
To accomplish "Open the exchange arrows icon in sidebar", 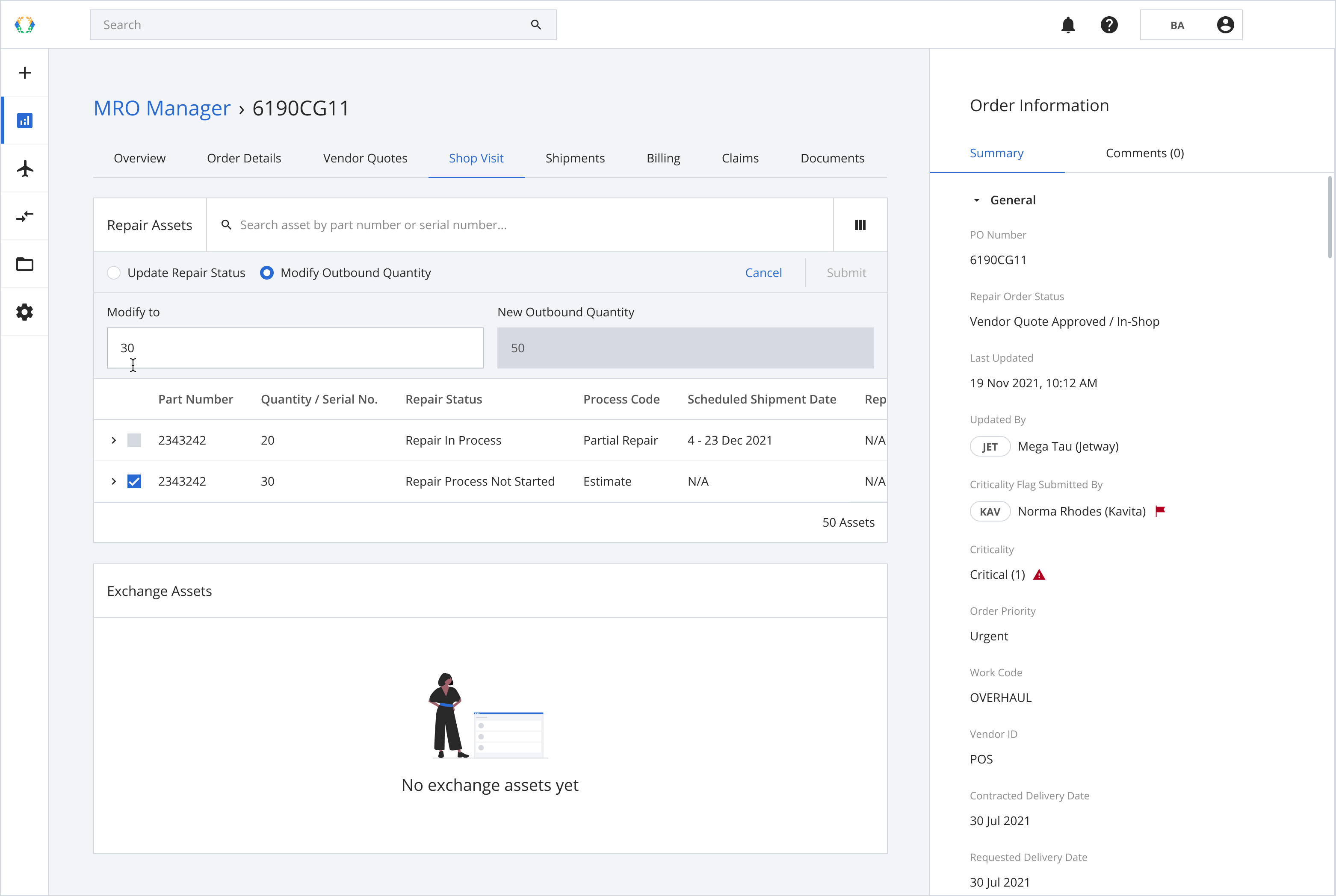I will pyautogui.click(x=24, y=216).
